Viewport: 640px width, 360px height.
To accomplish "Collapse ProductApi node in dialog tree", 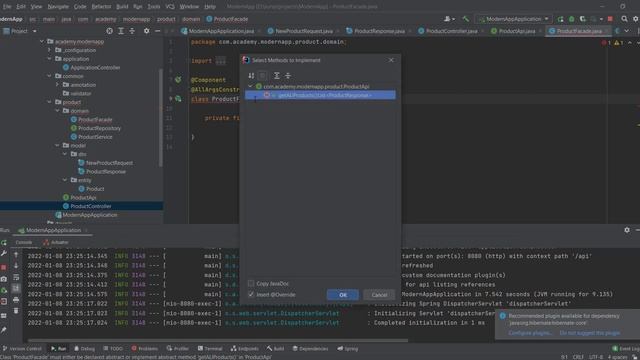I will coord(250,87).
